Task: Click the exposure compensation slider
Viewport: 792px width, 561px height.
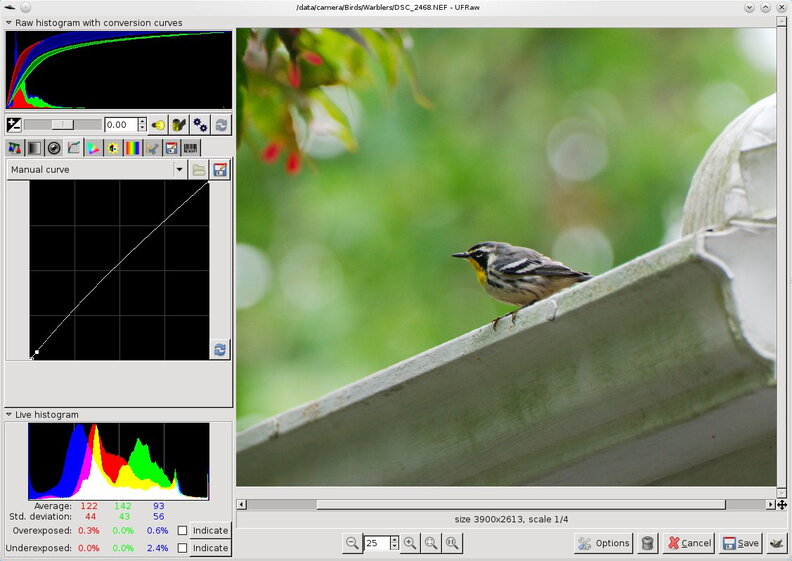Action: pos(62,125)
